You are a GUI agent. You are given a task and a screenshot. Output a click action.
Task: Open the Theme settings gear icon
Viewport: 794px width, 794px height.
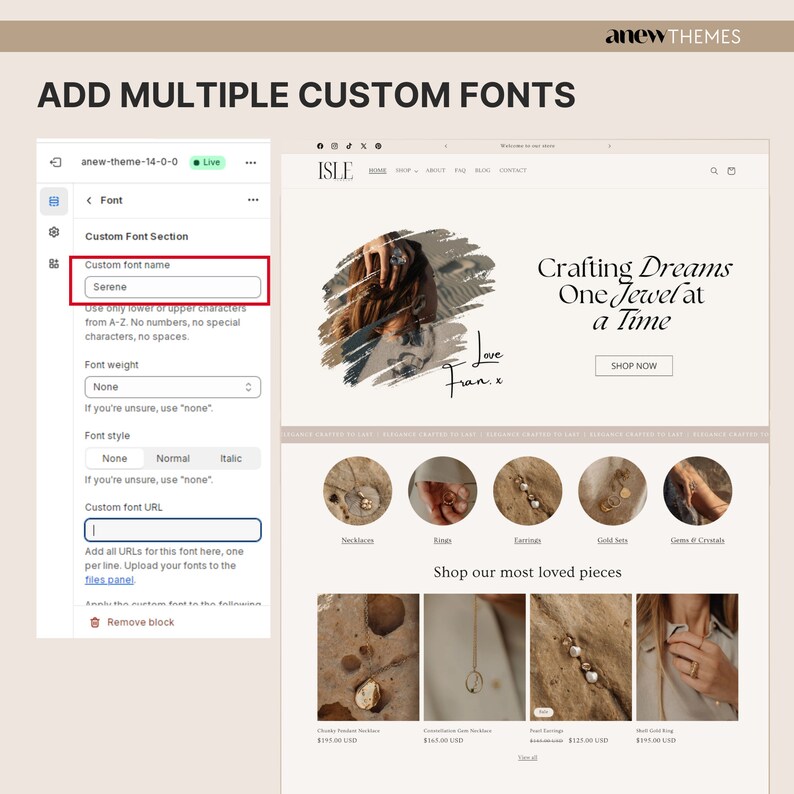[x=54, y=232]
